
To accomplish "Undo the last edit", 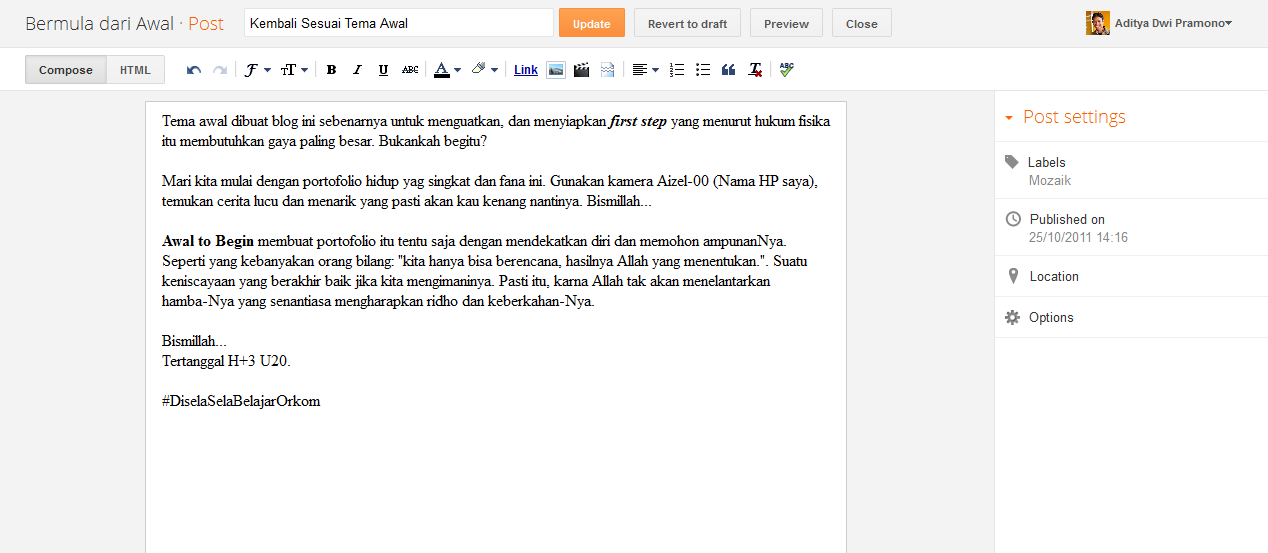I will (x=194, y=70).
